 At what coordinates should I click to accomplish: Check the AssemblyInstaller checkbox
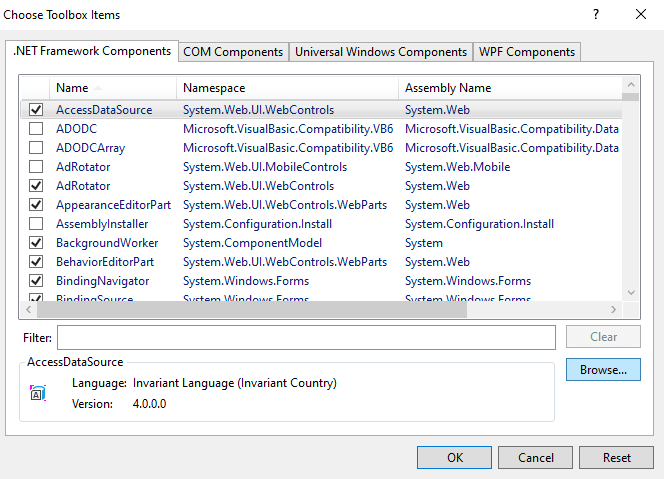36,224
